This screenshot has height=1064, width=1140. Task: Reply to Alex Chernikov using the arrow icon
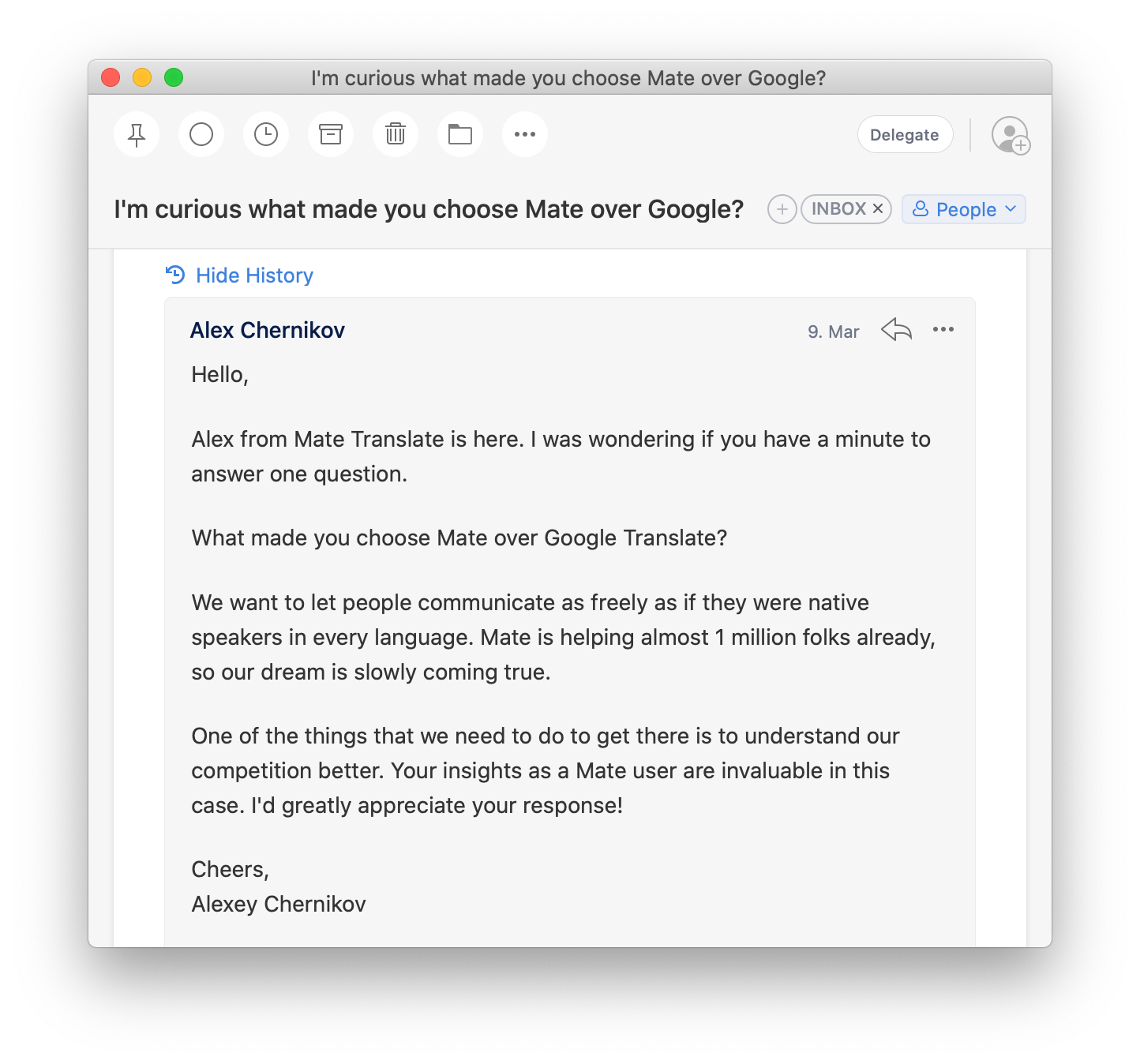click(897, 329)
